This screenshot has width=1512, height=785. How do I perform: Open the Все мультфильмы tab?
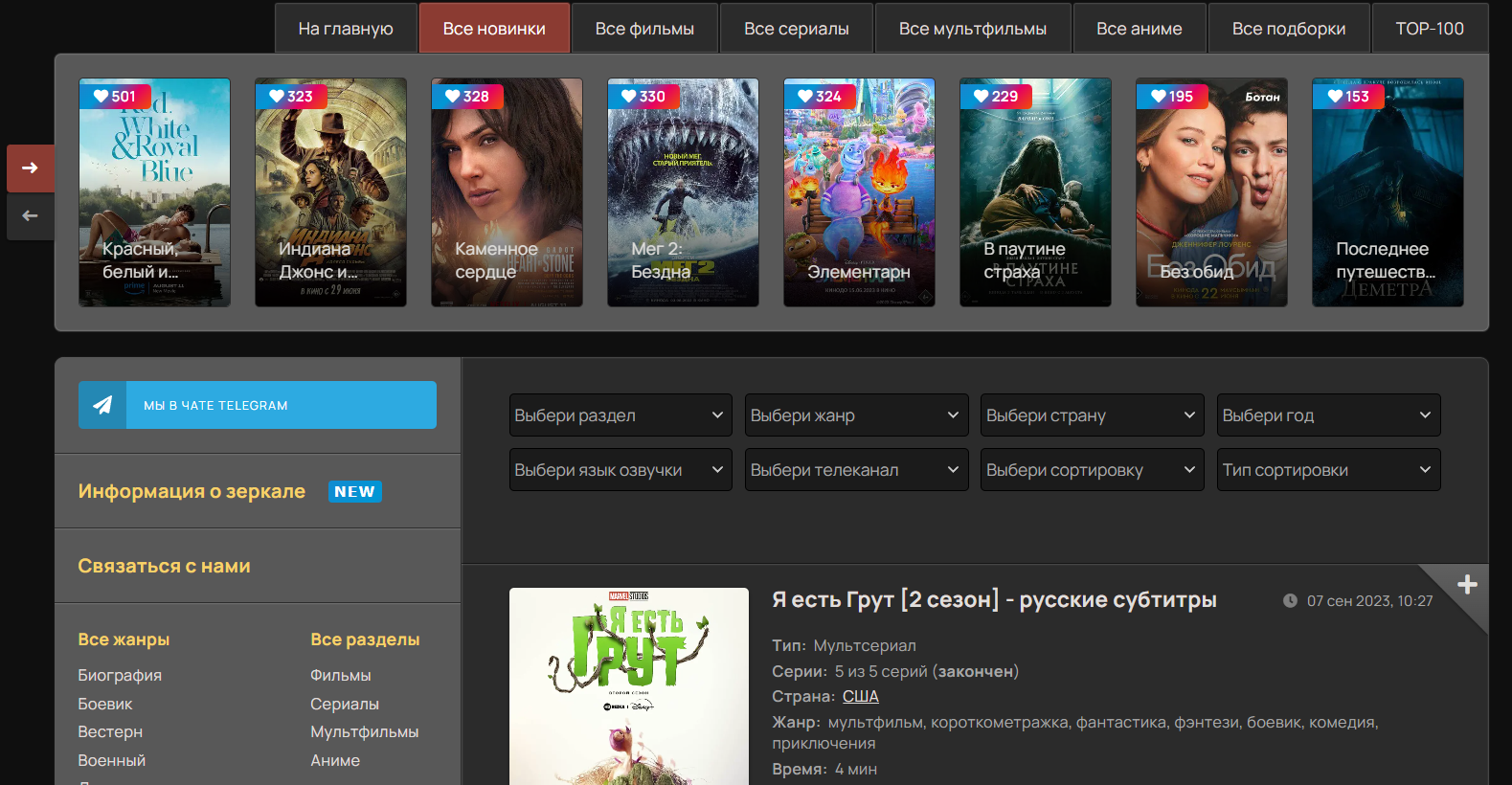tap(973, 29)
